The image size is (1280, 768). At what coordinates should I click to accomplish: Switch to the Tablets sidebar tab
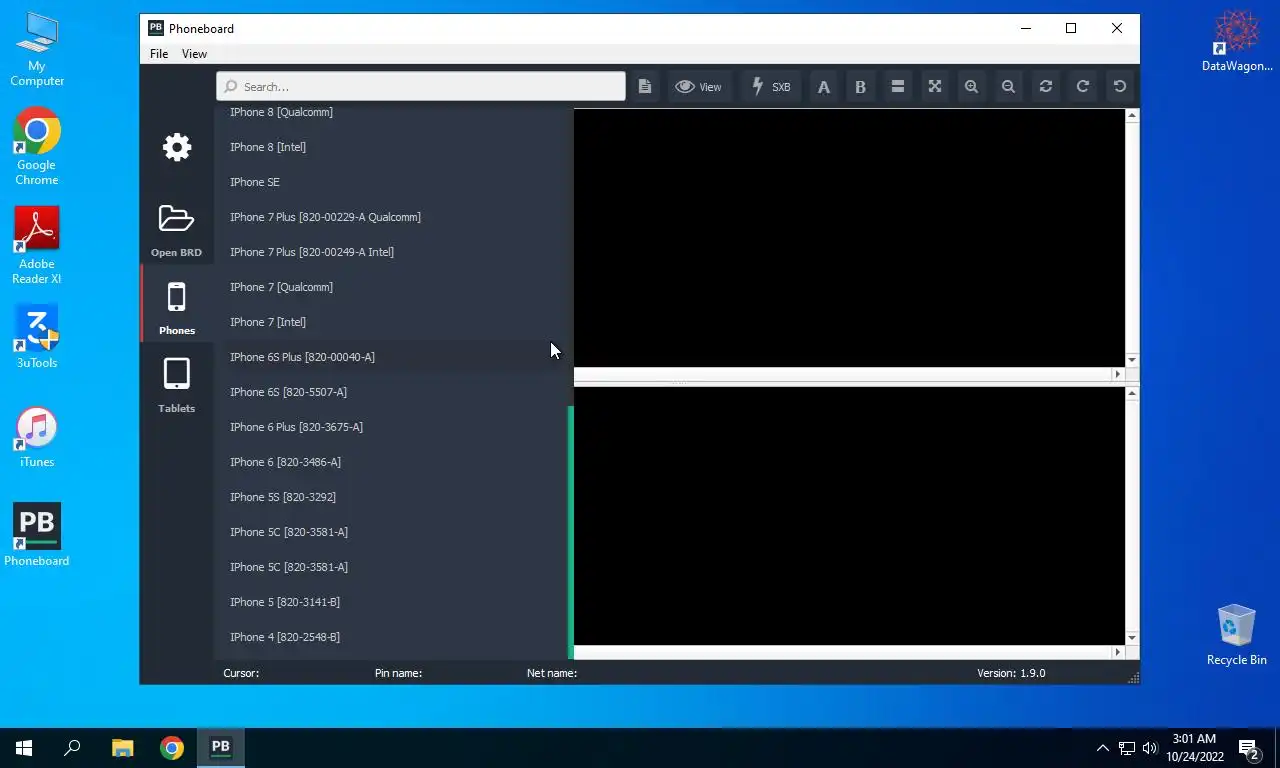[176, 385]
